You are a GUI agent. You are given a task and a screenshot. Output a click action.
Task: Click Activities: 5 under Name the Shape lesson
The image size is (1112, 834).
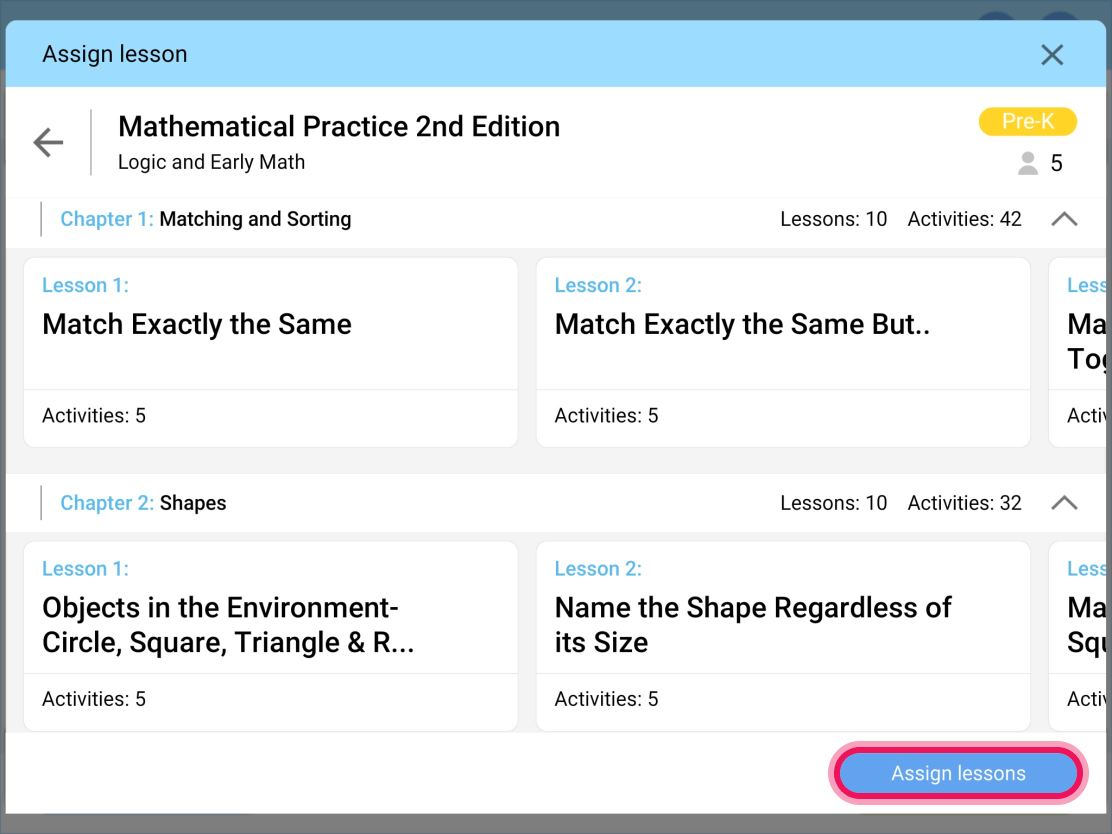606,699
